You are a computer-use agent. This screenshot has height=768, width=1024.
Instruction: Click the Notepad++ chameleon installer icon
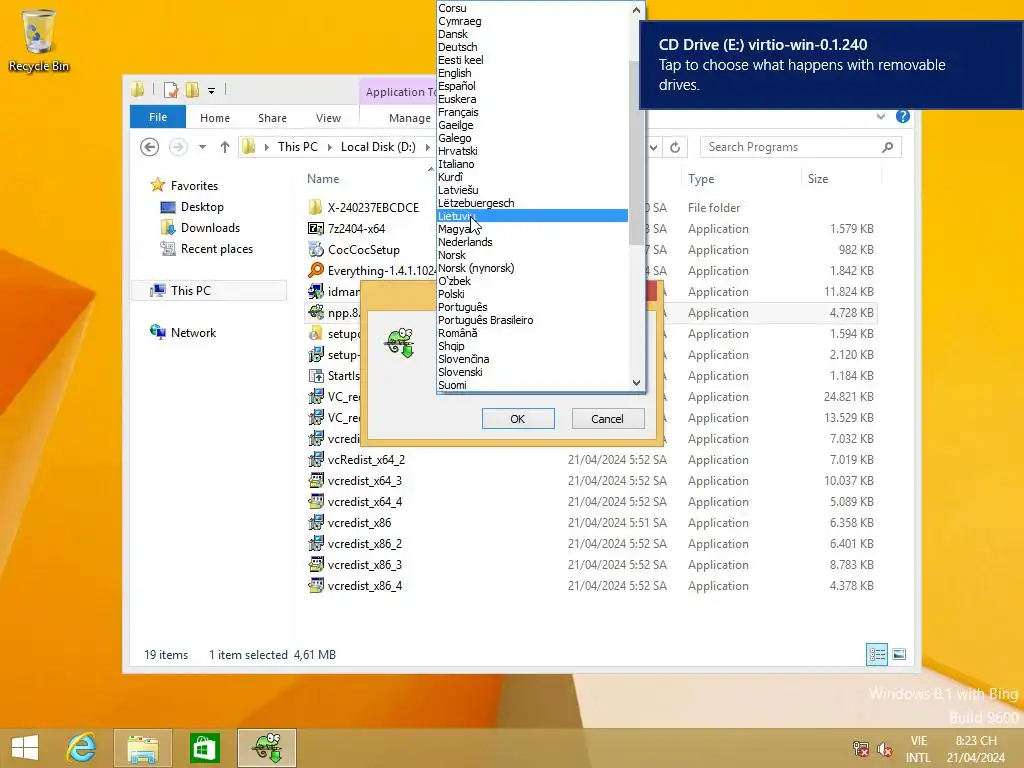point(400,343)
